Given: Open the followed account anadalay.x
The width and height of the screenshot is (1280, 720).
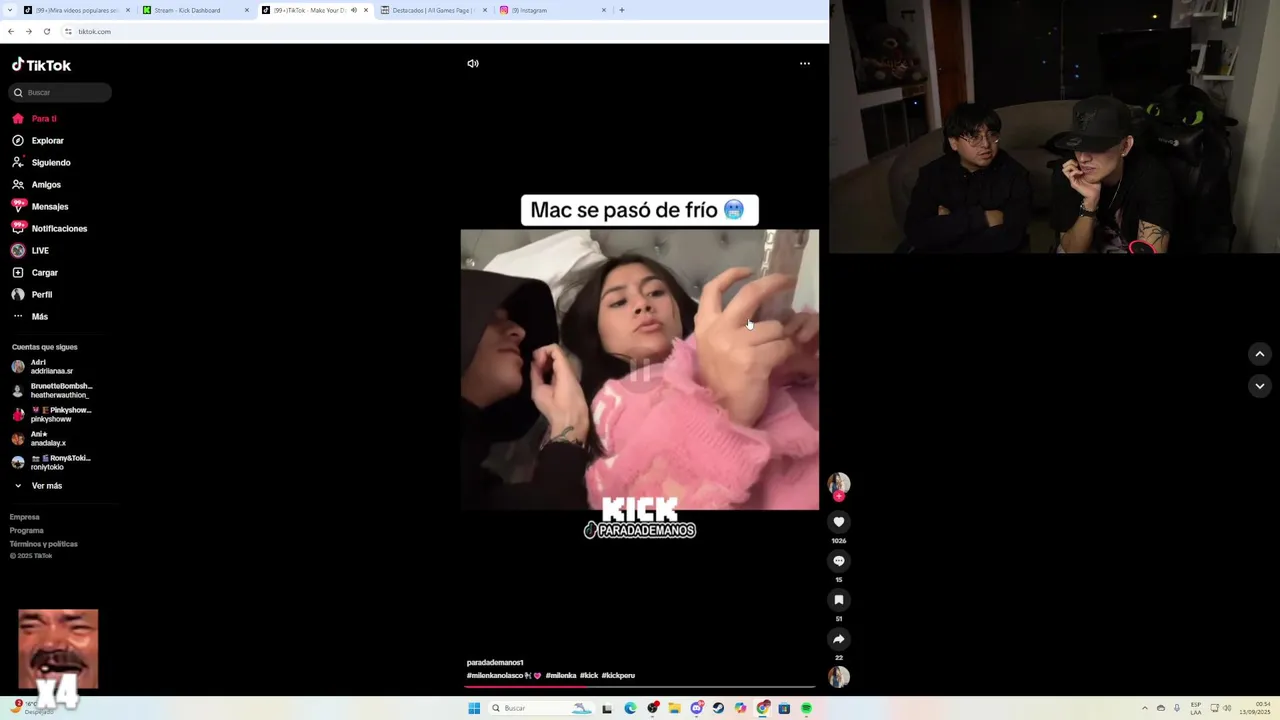Looking at the screenshot, I should pos(39,439).
